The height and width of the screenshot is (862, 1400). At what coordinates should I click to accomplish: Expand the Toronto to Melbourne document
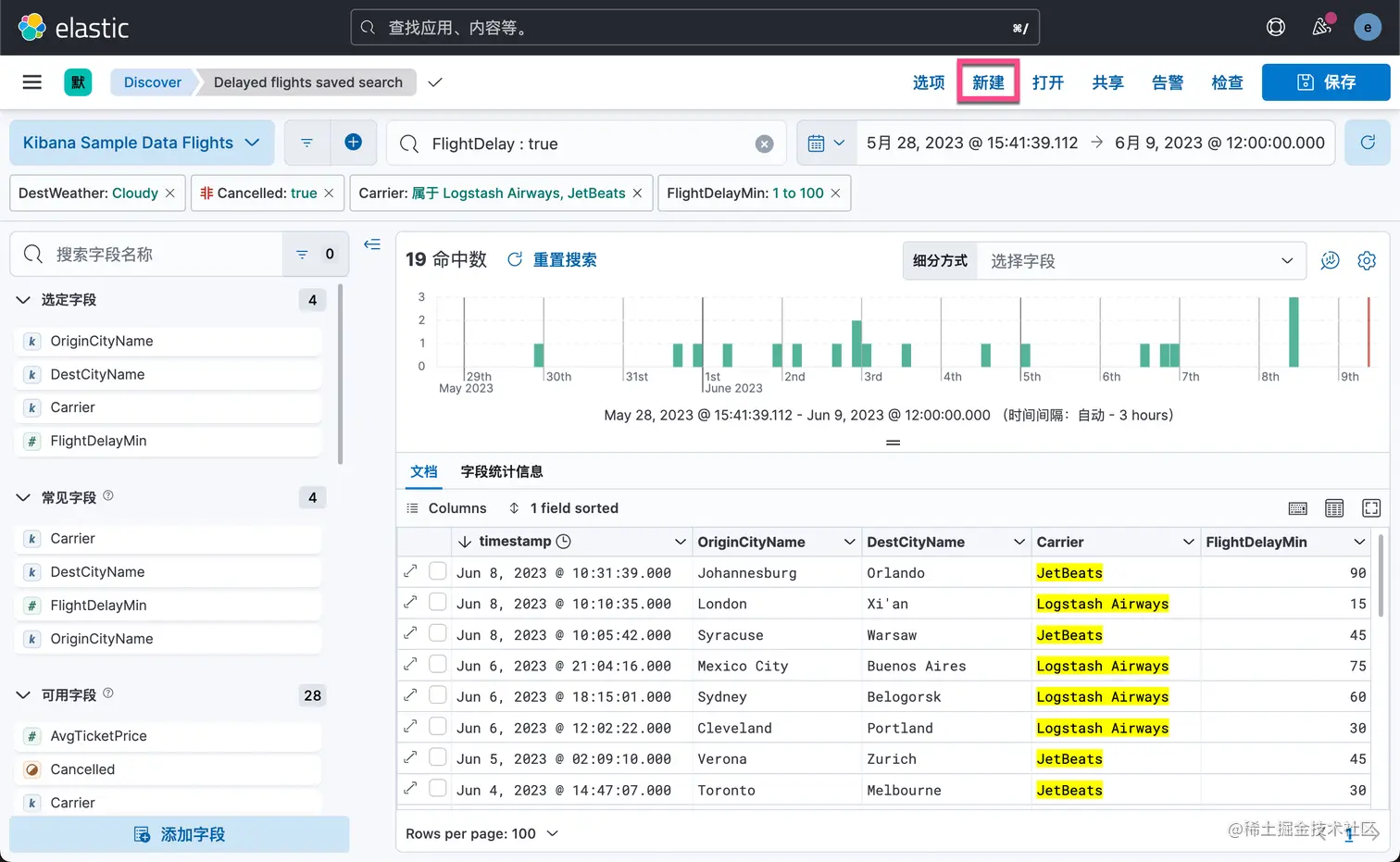tap(410, 789)
